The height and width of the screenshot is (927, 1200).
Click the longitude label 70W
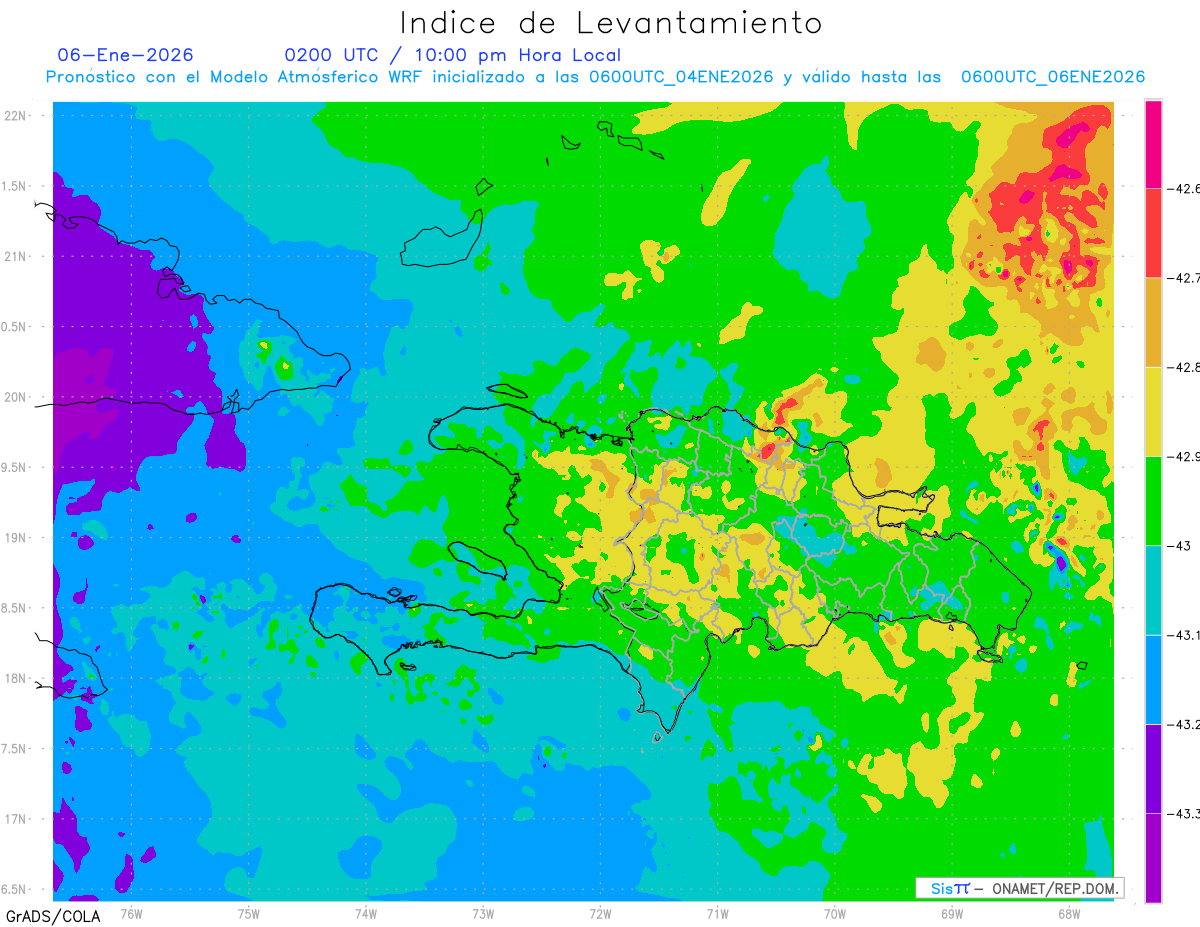pos(835,913)
